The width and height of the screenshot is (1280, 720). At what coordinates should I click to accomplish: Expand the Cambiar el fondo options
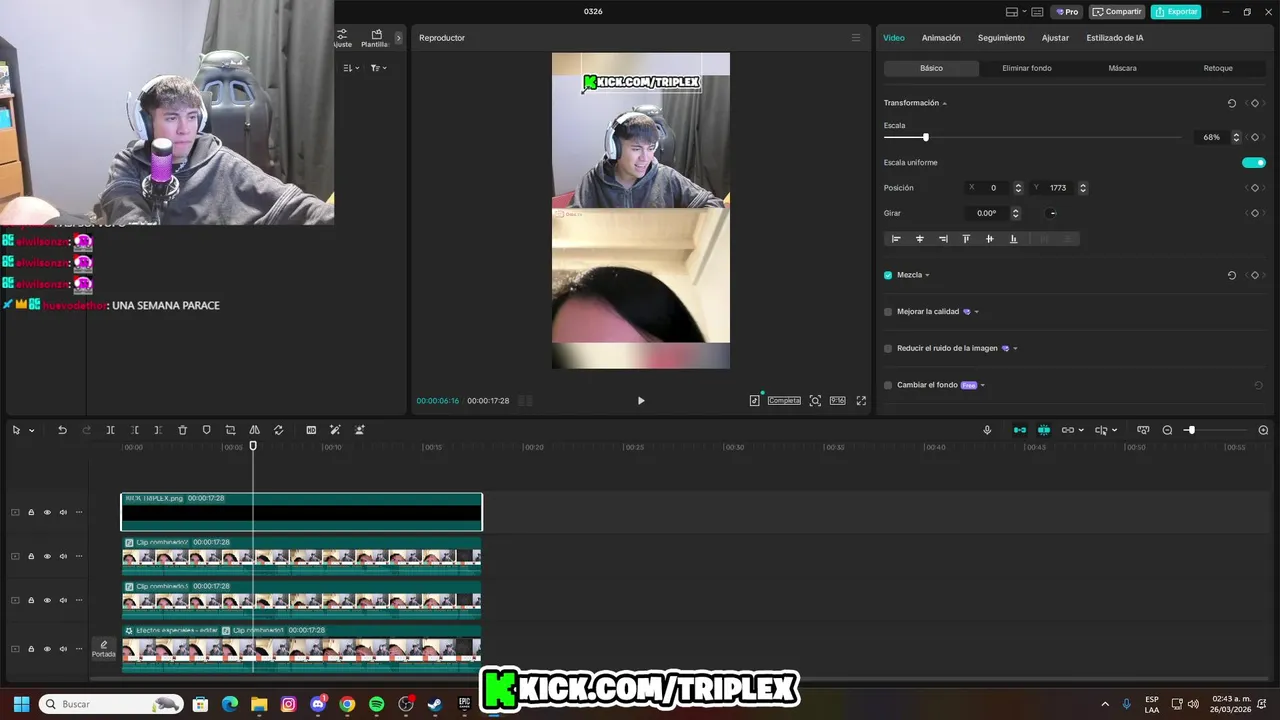tap(983, 385)
